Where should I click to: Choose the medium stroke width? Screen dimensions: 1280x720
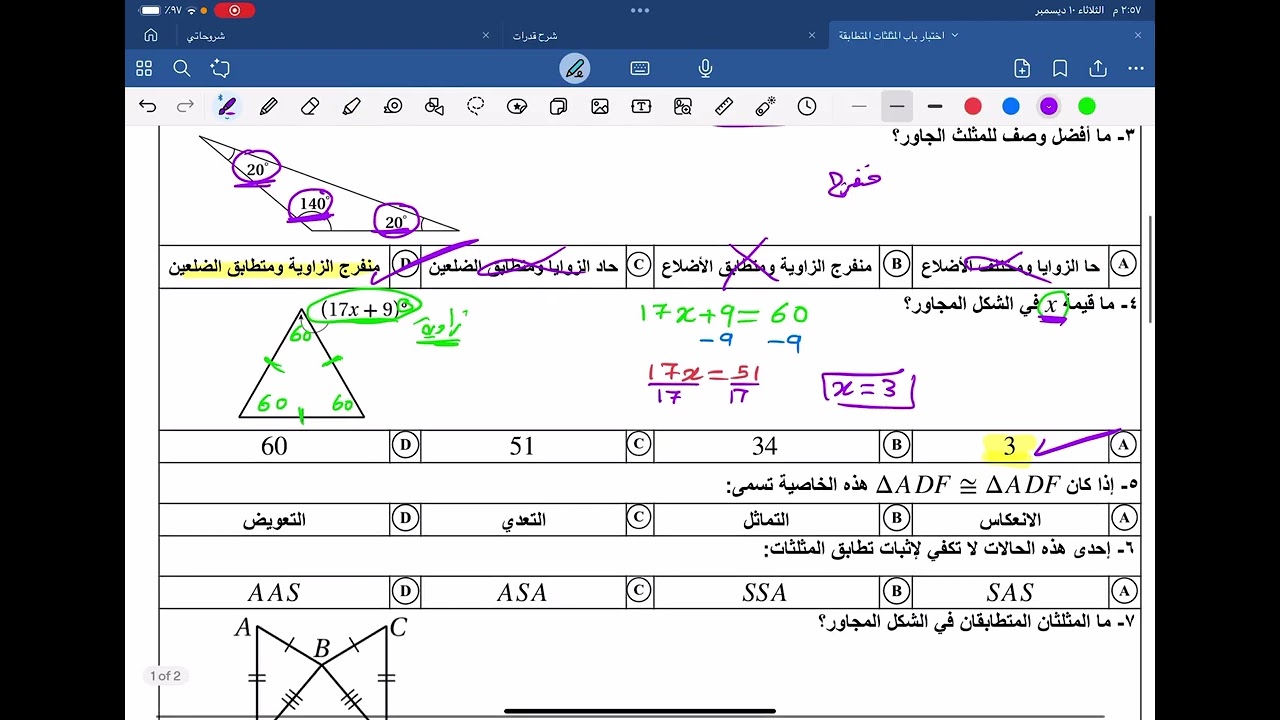click(897, 106)
